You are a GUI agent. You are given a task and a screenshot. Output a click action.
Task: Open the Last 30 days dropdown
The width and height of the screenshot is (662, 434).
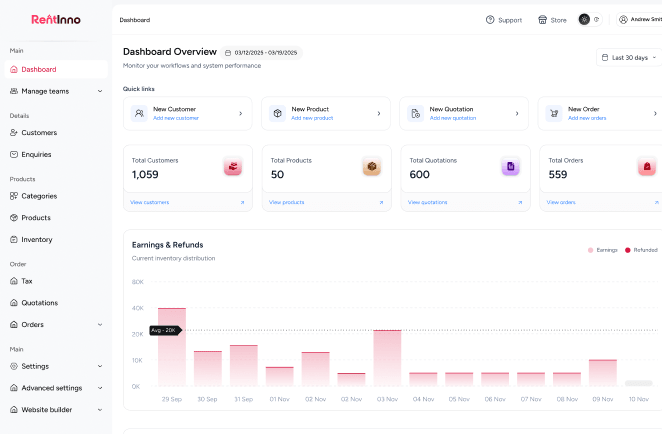click(x=629, y=57)
